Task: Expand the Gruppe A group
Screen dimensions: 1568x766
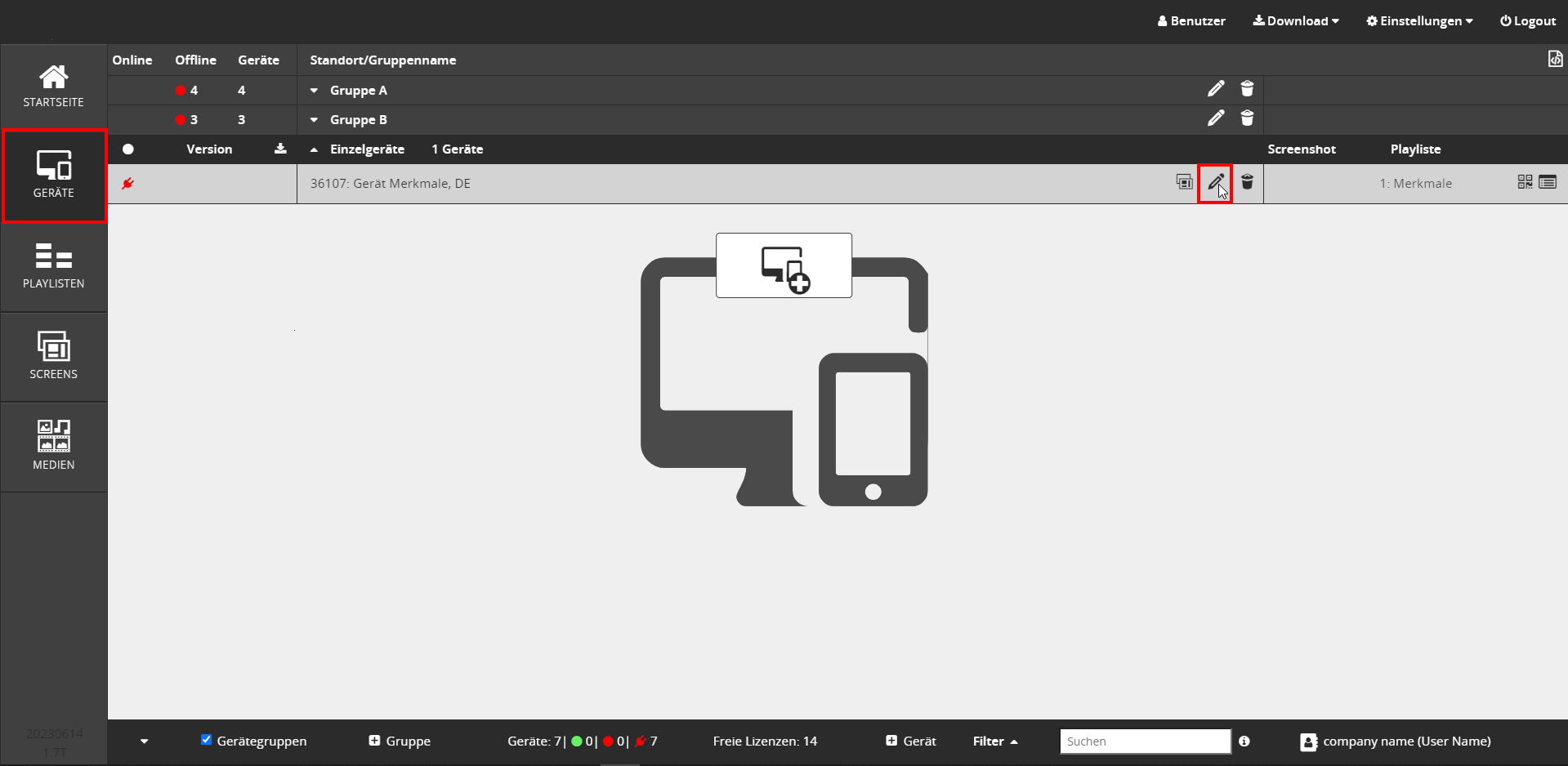Action: [x=314, y=91]
